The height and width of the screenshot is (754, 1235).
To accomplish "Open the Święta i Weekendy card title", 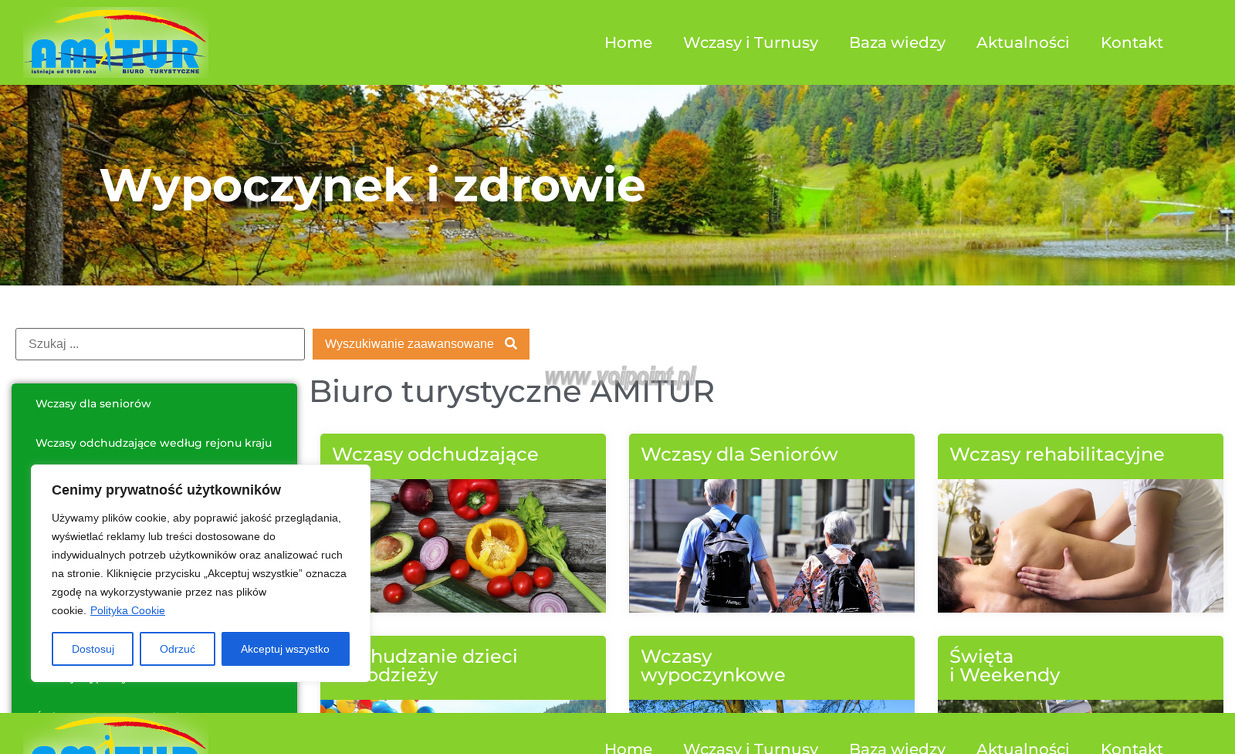I will 1004,666.
